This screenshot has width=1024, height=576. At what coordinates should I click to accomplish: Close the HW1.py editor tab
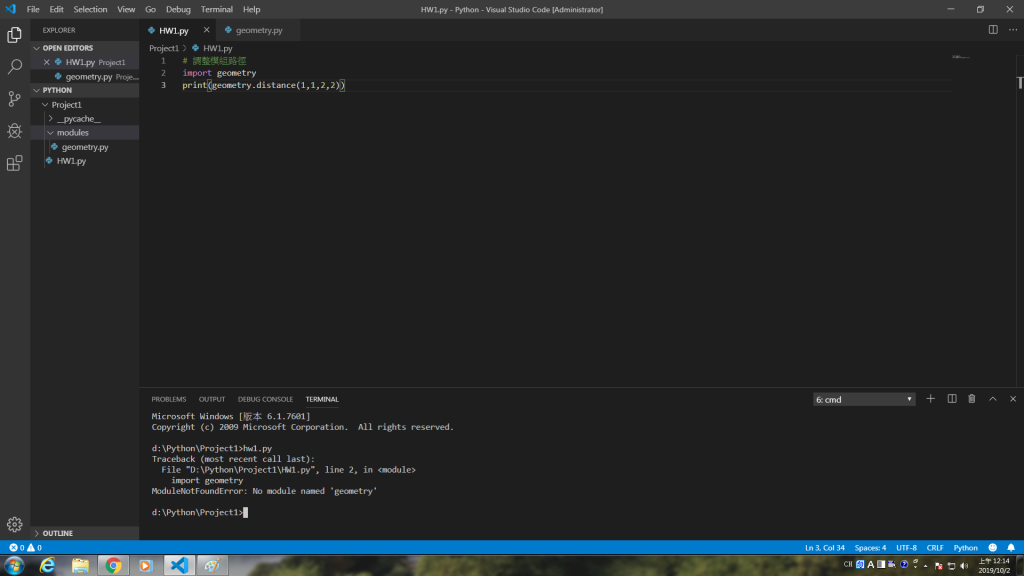(206, 30)
